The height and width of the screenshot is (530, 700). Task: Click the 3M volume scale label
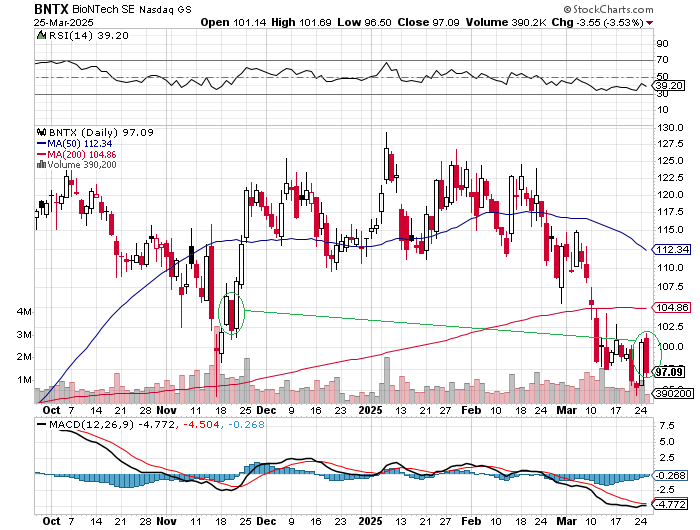click(x=24, y=334)
